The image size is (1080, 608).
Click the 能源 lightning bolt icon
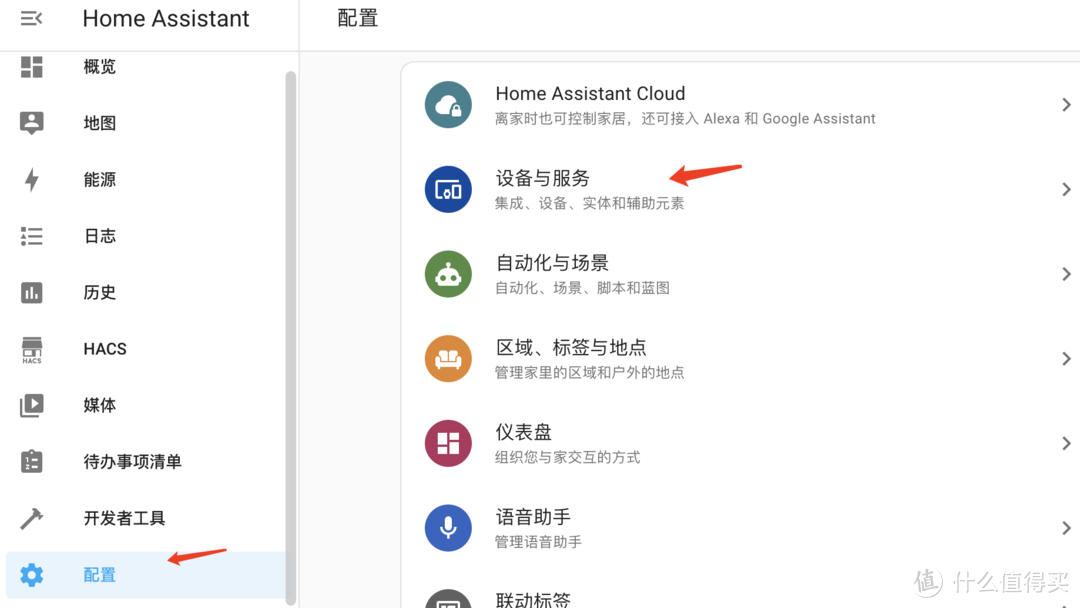[31, 179]
